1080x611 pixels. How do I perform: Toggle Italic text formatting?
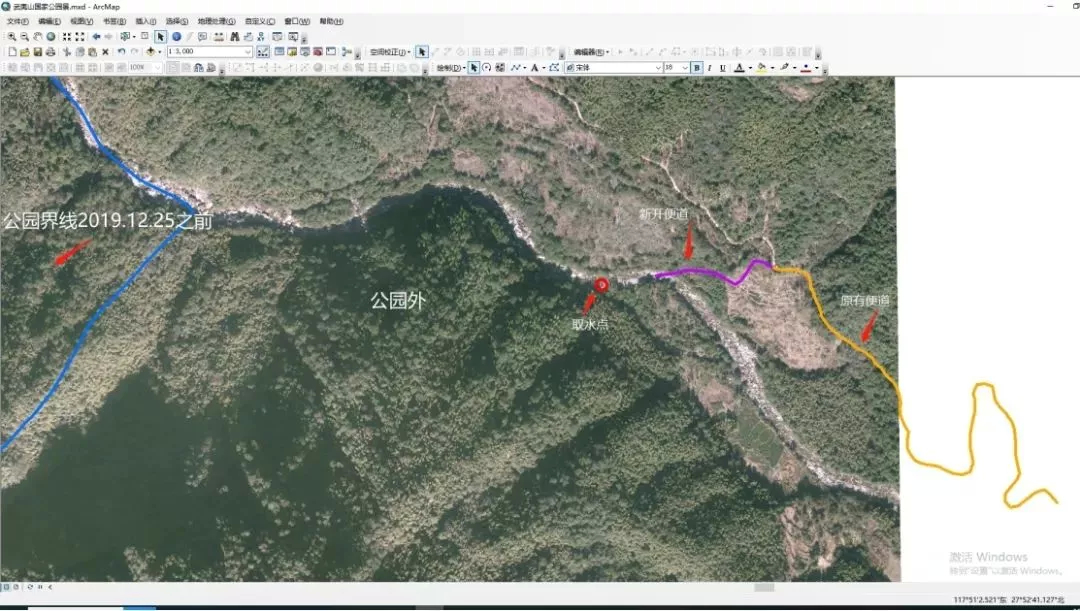tap(709, 68)
